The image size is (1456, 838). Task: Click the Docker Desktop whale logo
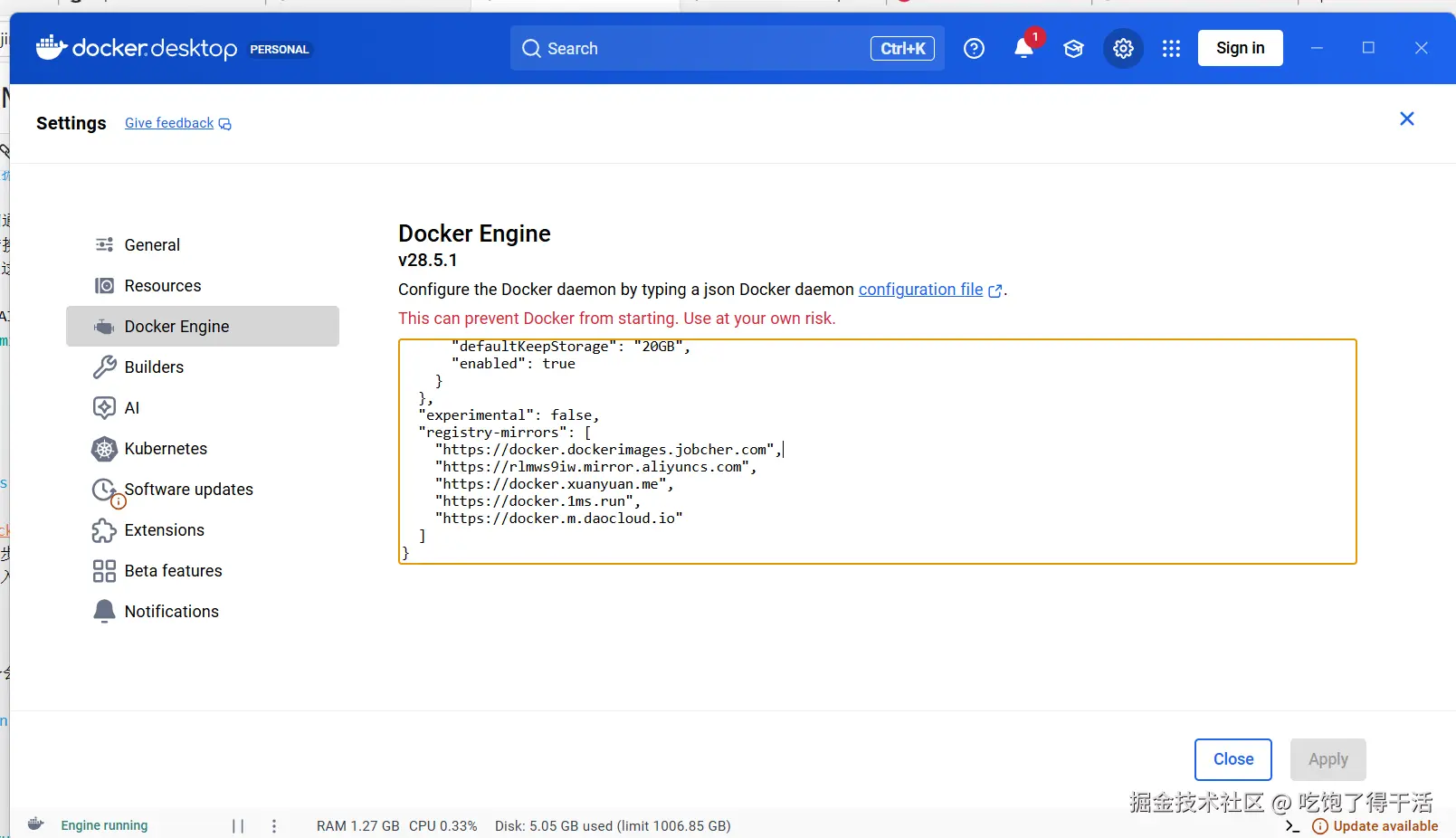[51, 47]
